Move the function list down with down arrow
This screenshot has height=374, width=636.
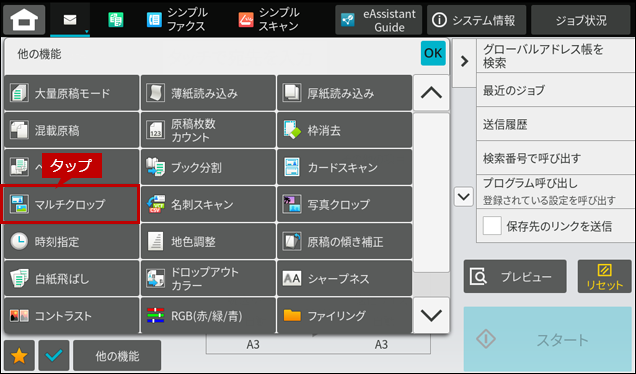(431, 315)
